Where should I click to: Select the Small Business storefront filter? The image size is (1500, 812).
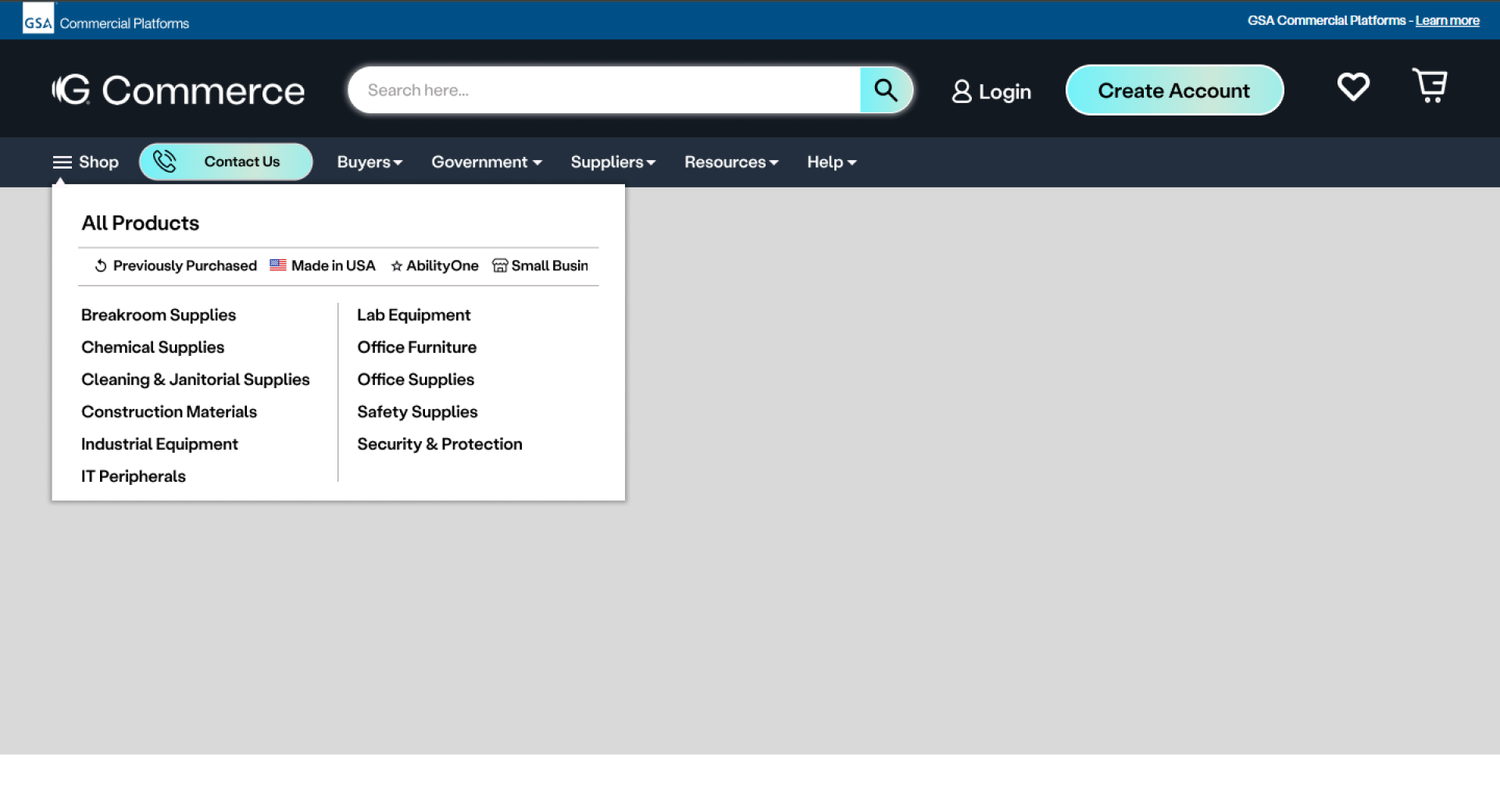coord(540,265)
